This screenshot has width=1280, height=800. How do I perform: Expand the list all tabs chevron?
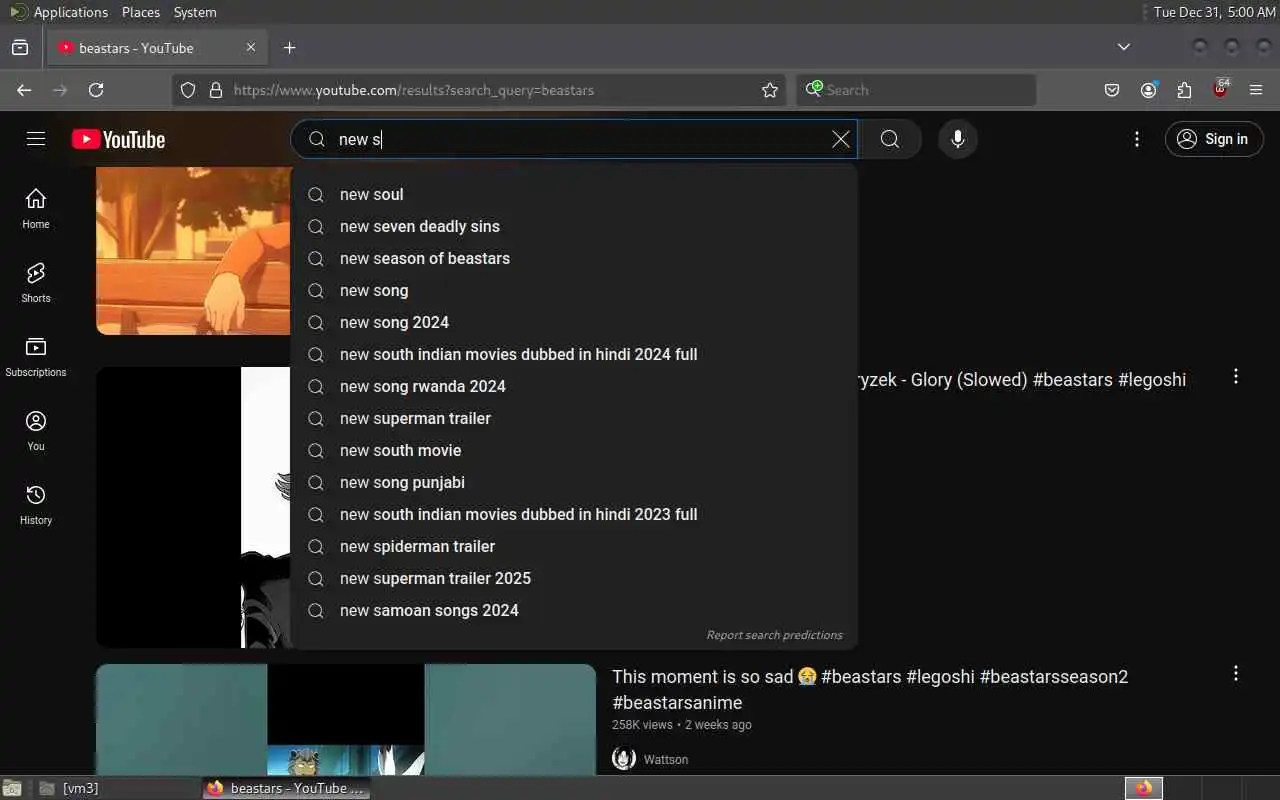point(1124,47)
